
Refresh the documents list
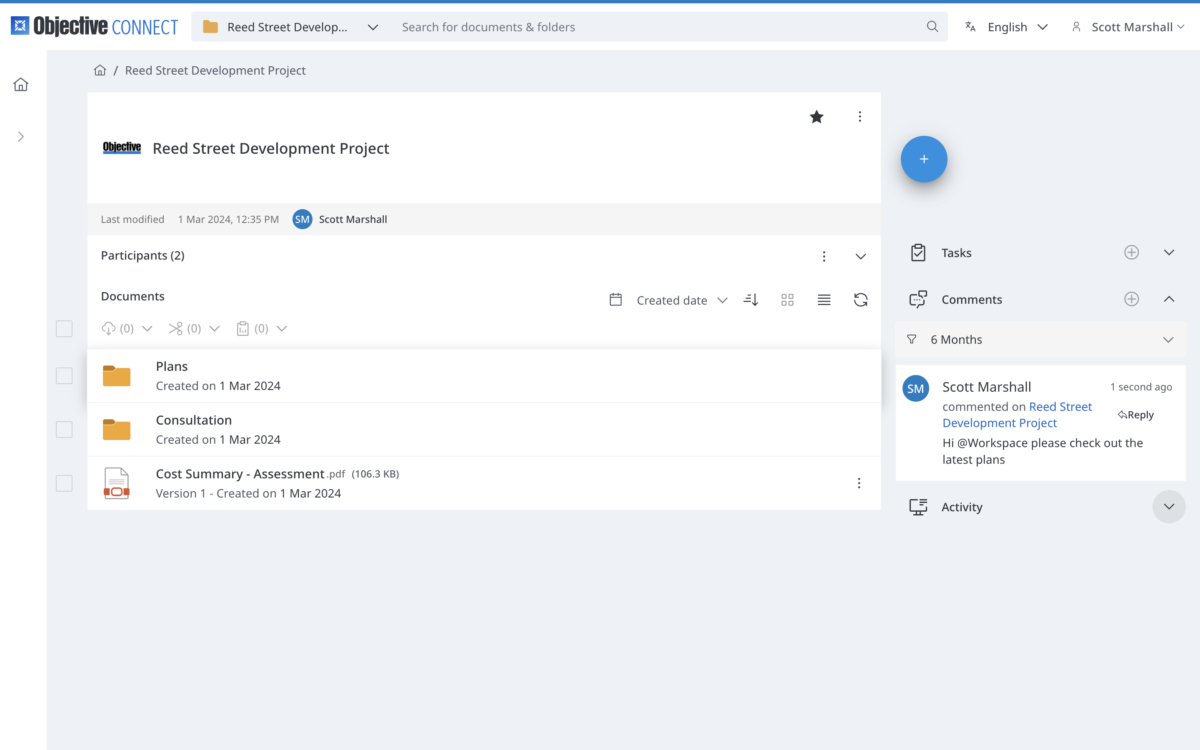tap(860, 300)
